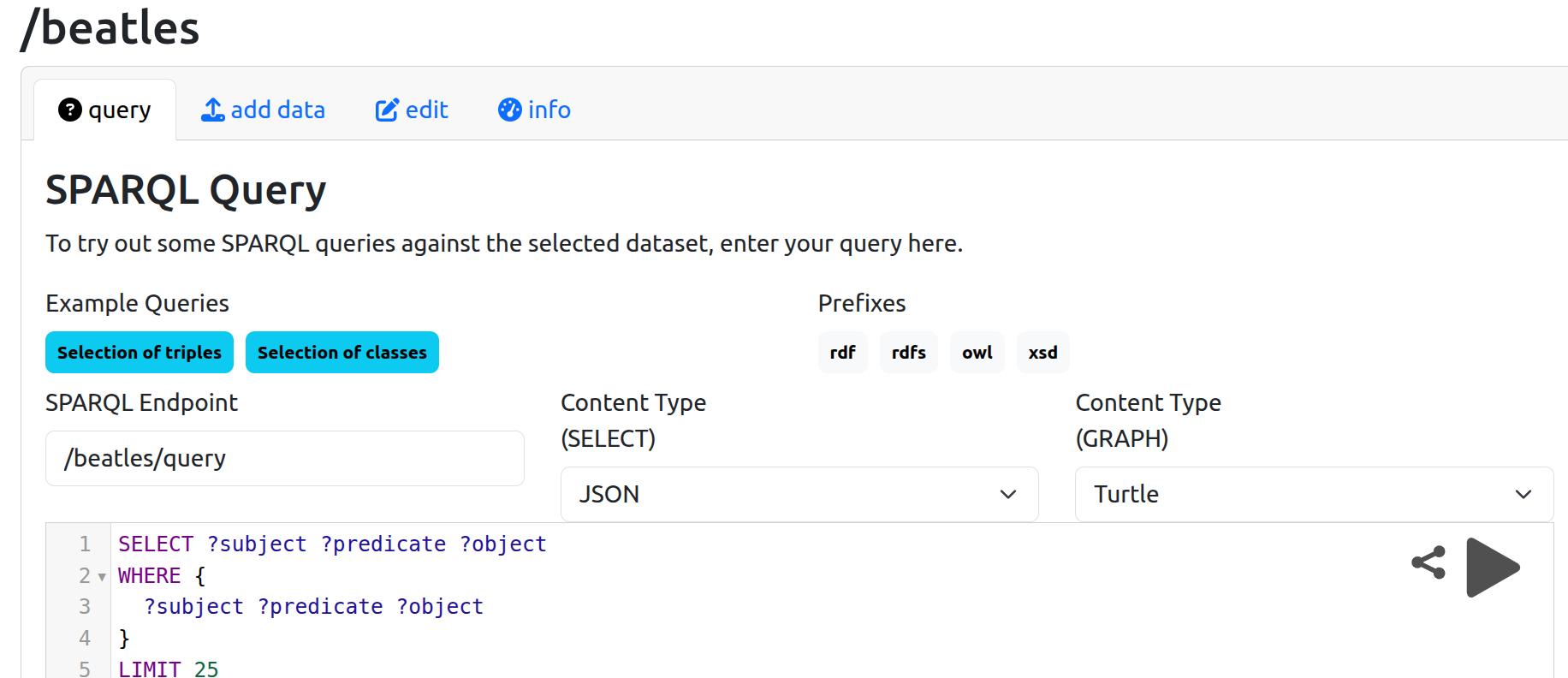1568x678 pixels.
Task: Click the question mark icon on query tab
Action: 69,110
